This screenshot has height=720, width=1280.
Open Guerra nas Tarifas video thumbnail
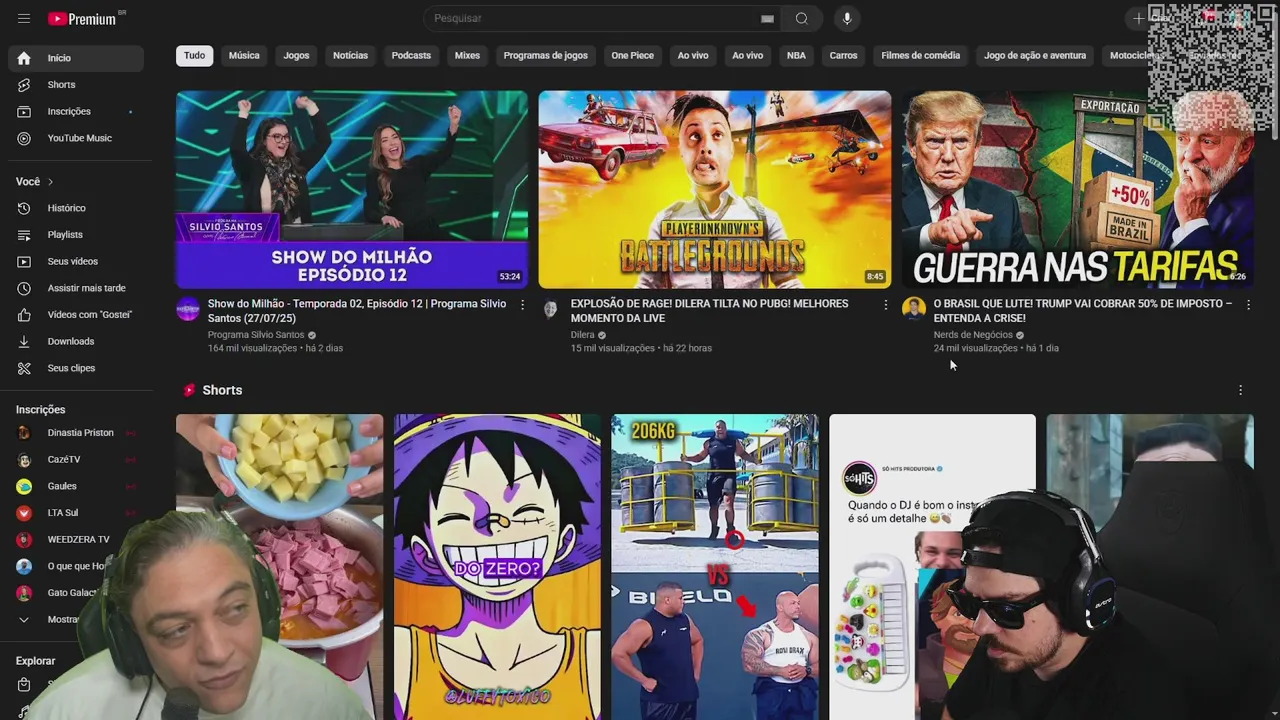pos(1078,189)
